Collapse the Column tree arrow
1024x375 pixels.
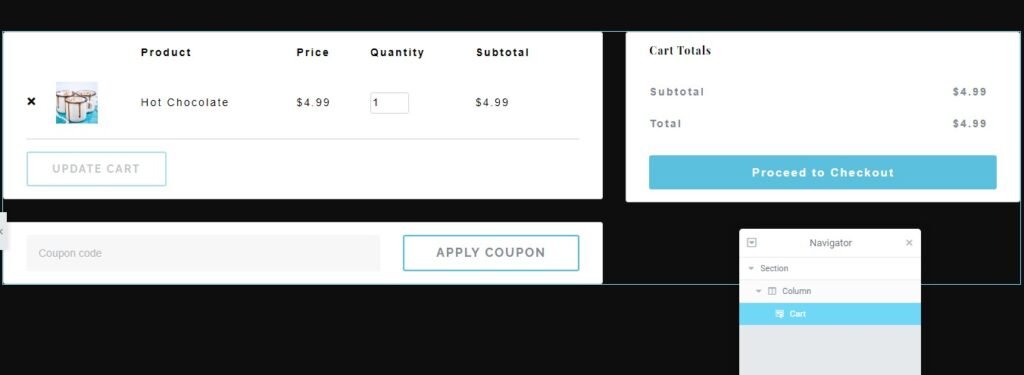[x=758, y=291]
